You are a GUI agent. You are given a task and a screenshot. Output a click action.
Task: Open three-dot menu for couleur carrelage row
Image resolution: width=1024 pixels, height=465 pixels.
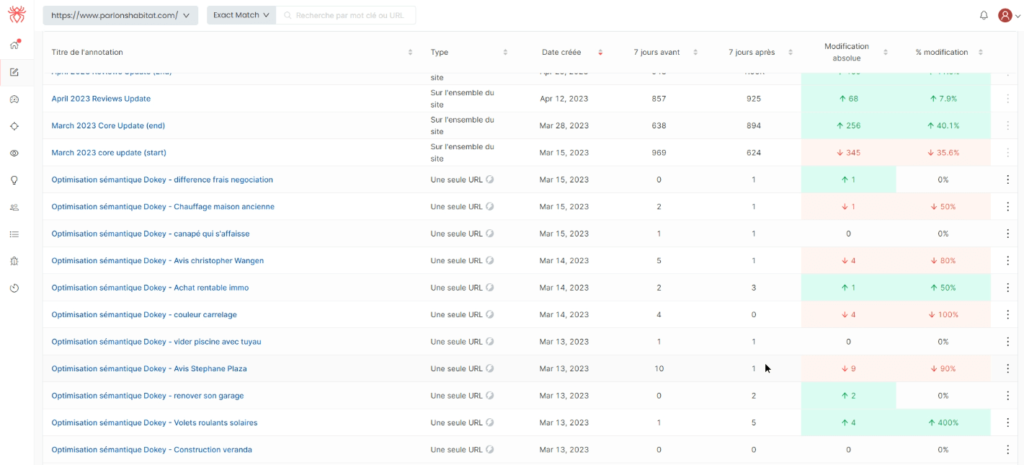1008,315
